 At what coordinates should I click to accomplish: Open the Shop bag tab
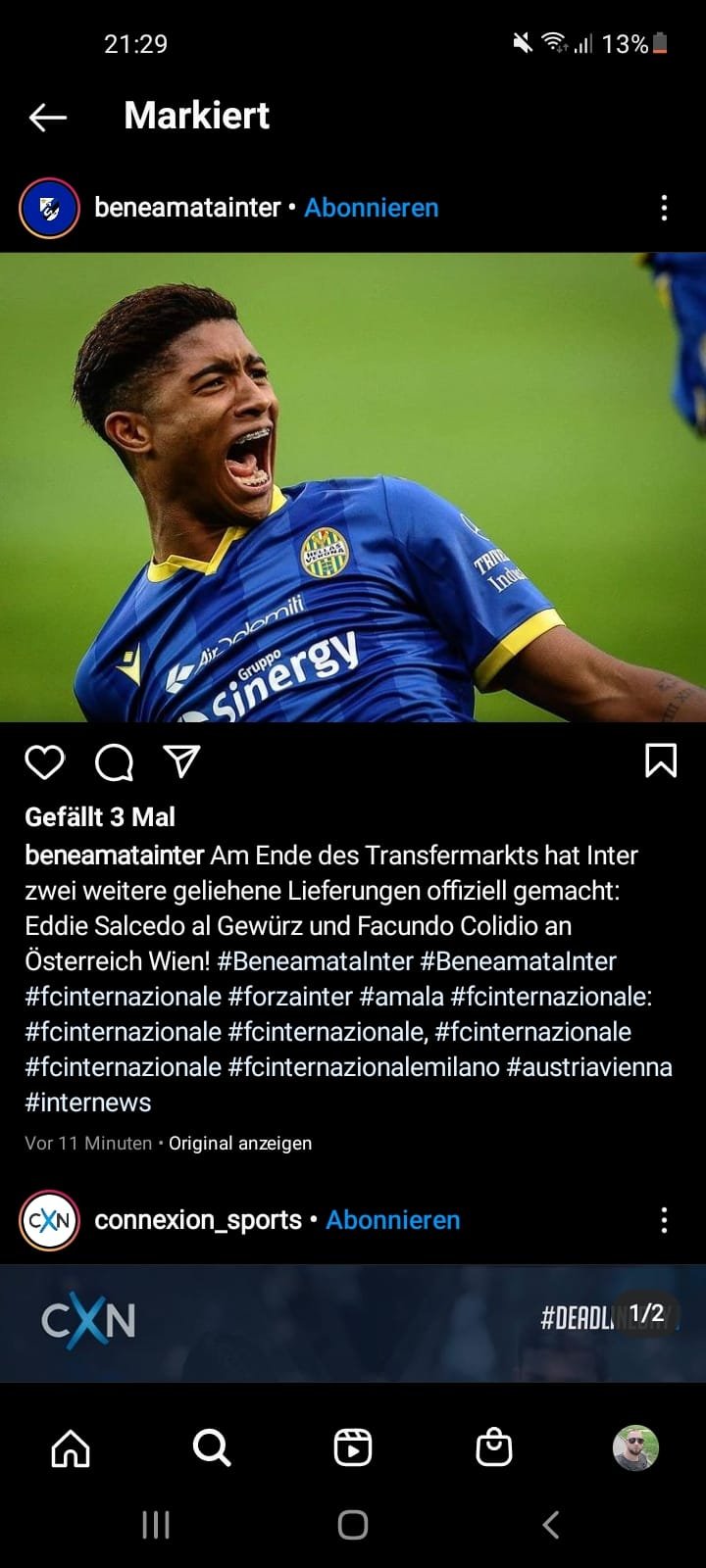pos(494,1447)
